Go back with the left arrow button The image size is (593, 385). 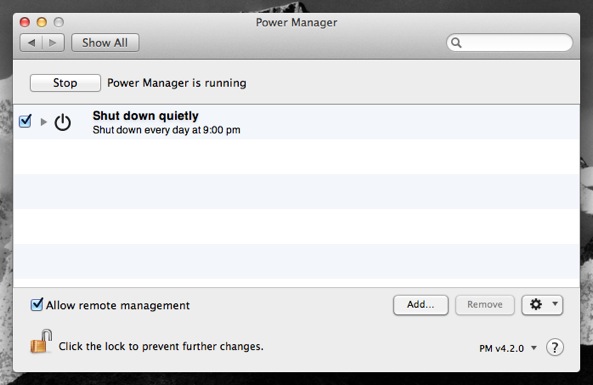coord(31,43)
